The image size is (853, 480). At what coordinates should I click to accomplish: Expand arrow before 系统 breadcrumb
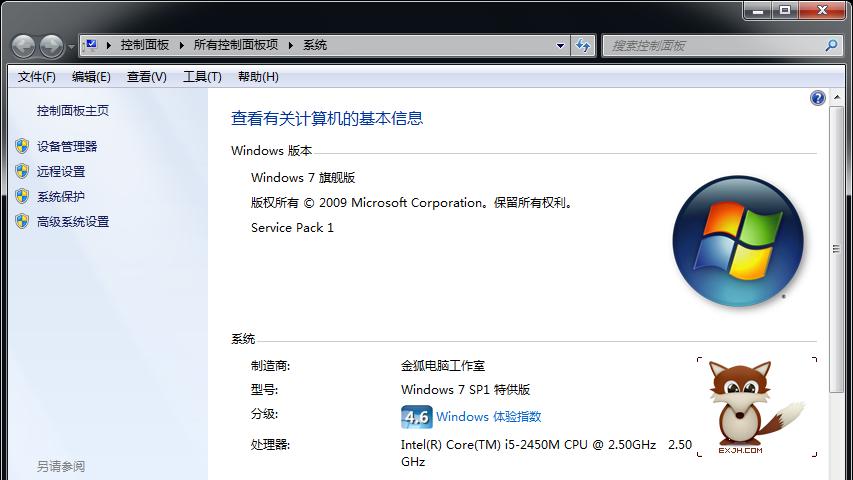pos(291,45)
